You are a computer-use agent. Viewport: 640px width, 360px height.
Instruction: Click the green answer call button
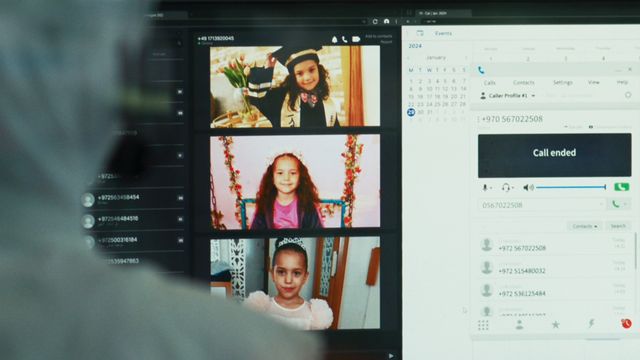point(622,187)
